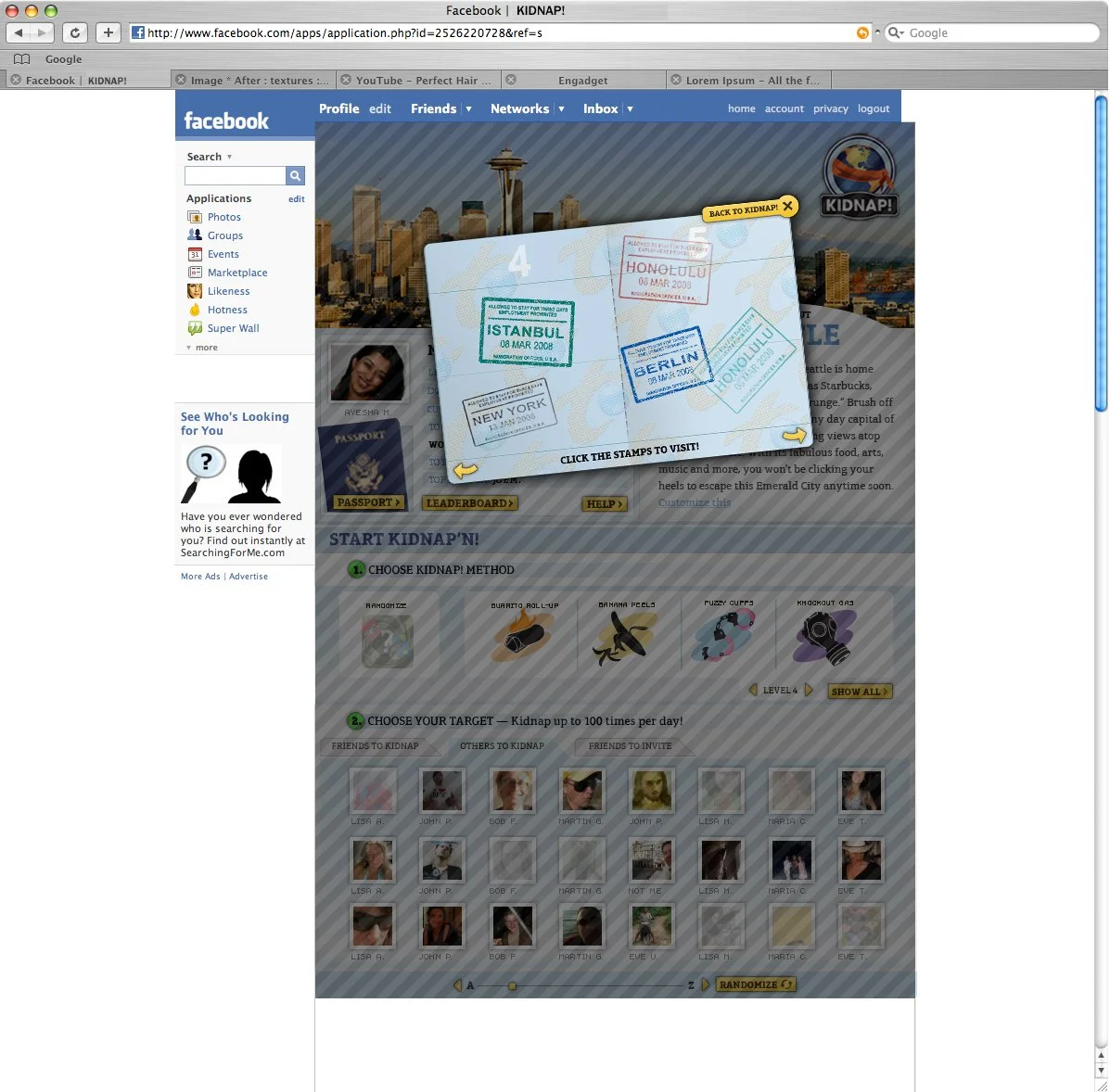Visit the red Honolulu stamp
This screenshot has width=1110, height=1092.
tap(666, 270)
